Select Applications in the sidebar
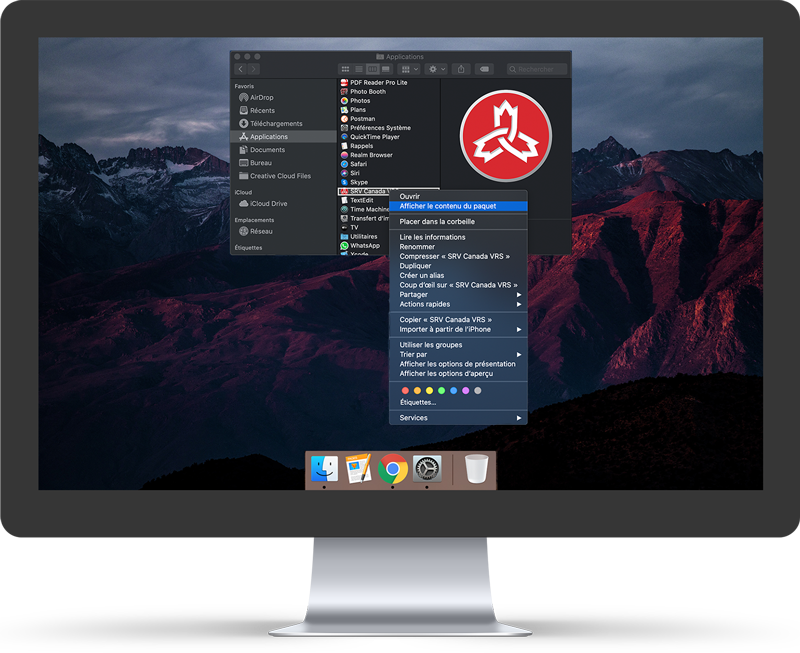This screenshot has width=800, height=653. (284, 137)
